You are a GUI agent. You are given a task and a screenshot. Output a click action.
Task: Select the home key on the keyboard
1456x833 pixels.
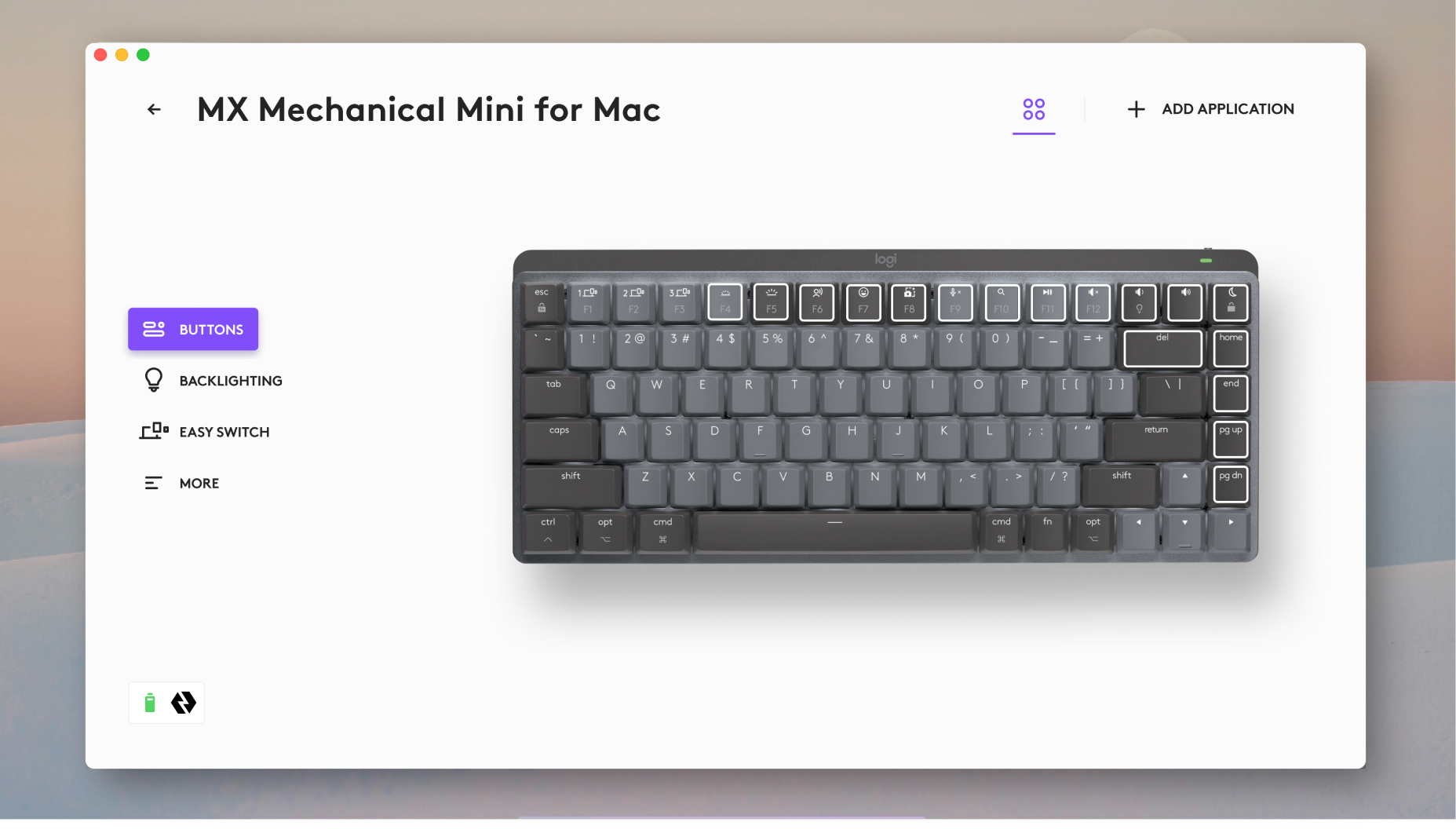click(1230, 348)
